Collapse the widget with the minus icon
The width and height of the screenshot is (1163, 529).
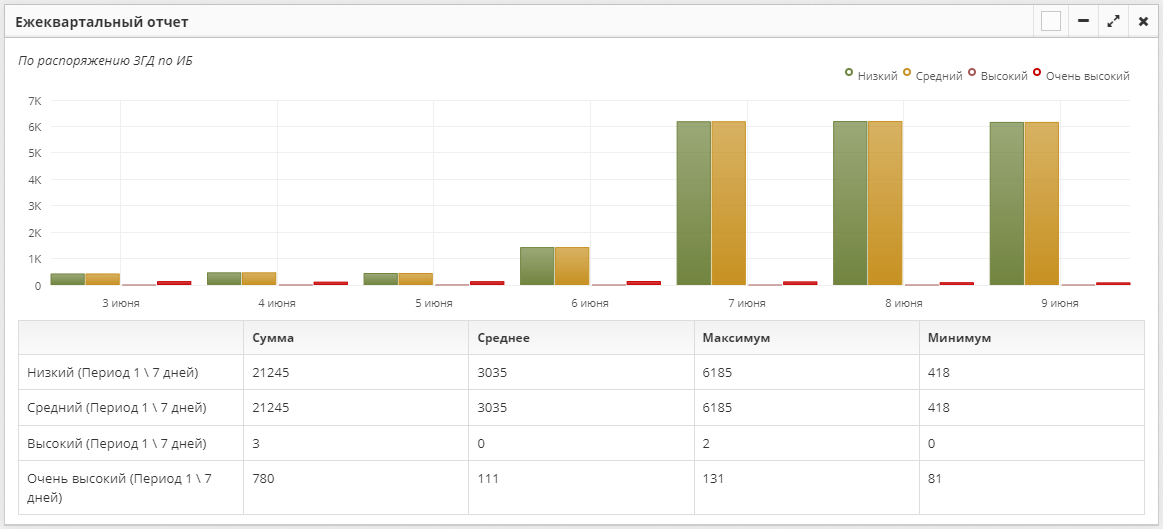click(x=1083, y=22)
